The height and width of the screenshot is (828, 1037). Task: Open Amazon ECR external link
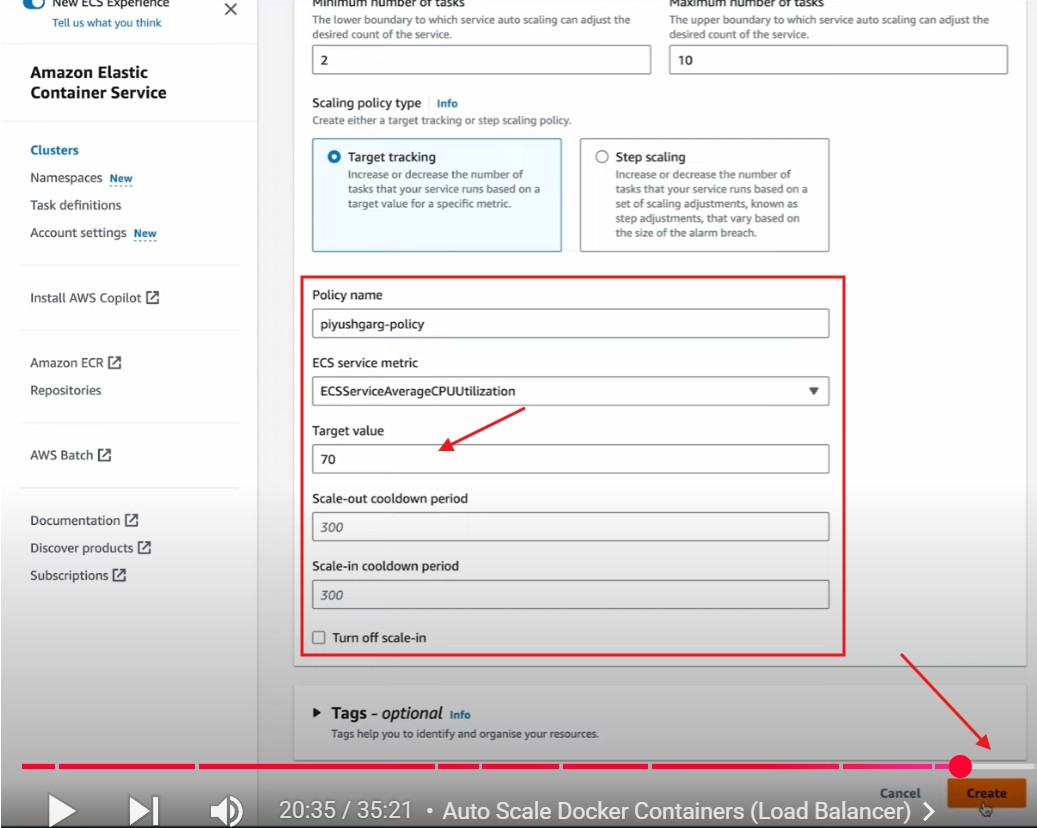(x=75, y=363)
